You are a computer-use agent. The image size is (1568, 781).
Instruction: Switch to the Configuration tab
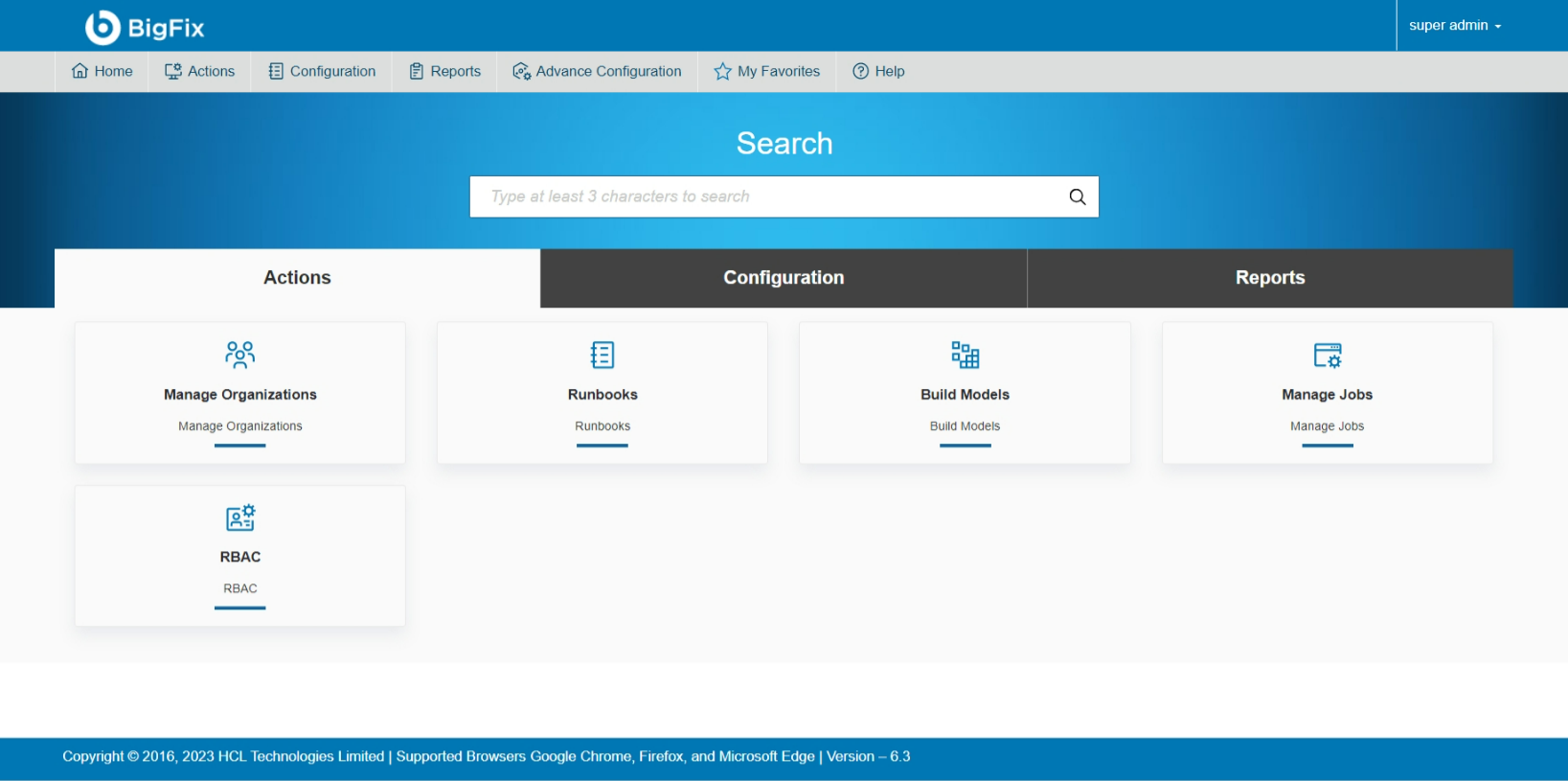pos(784,278)
